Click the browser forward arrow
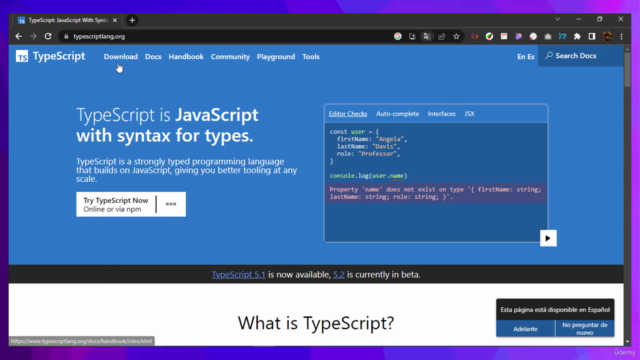 [x=33, y=36]
